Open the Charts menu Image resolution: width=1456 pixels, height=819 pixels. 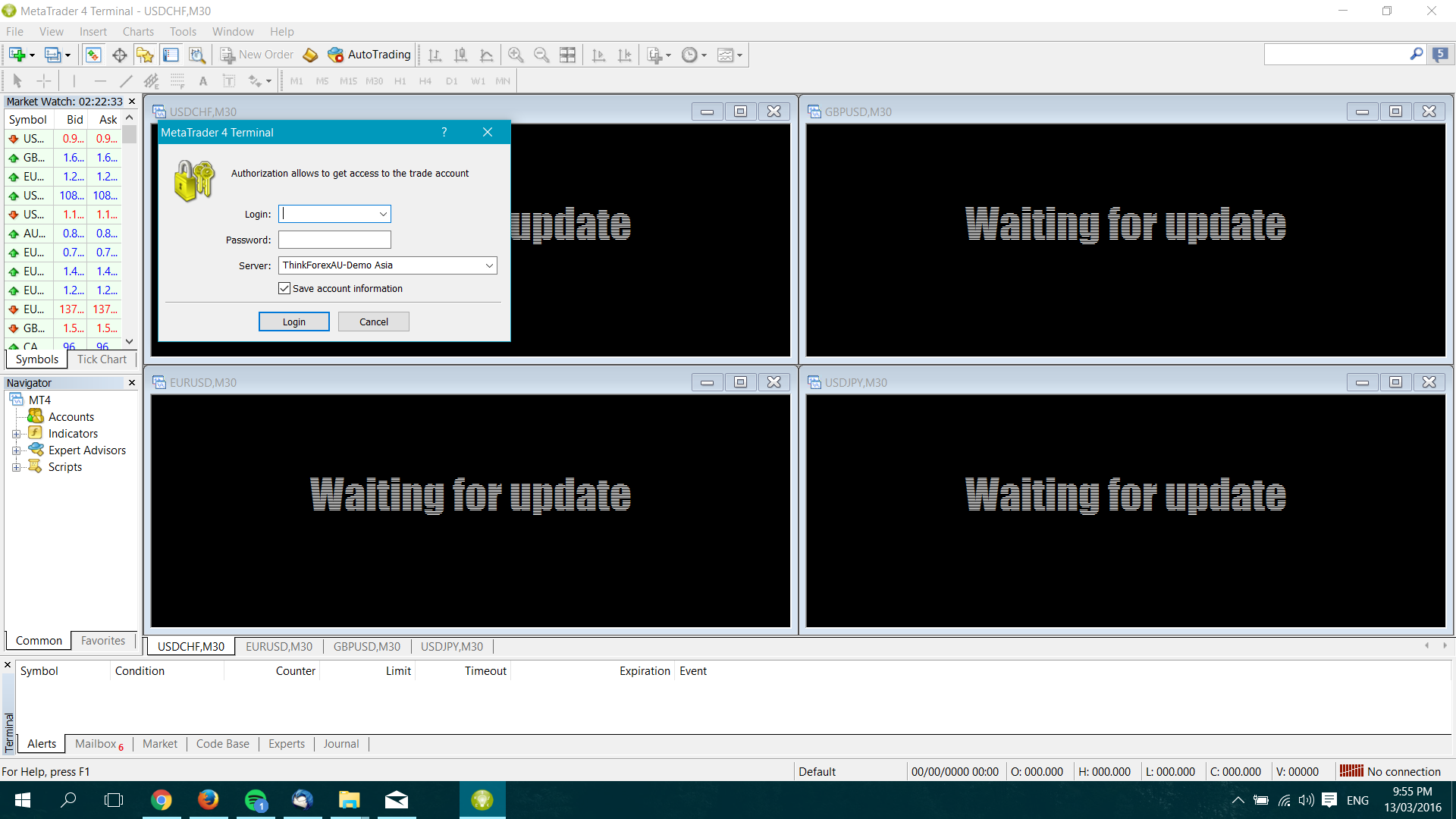[x=138, y=31]
